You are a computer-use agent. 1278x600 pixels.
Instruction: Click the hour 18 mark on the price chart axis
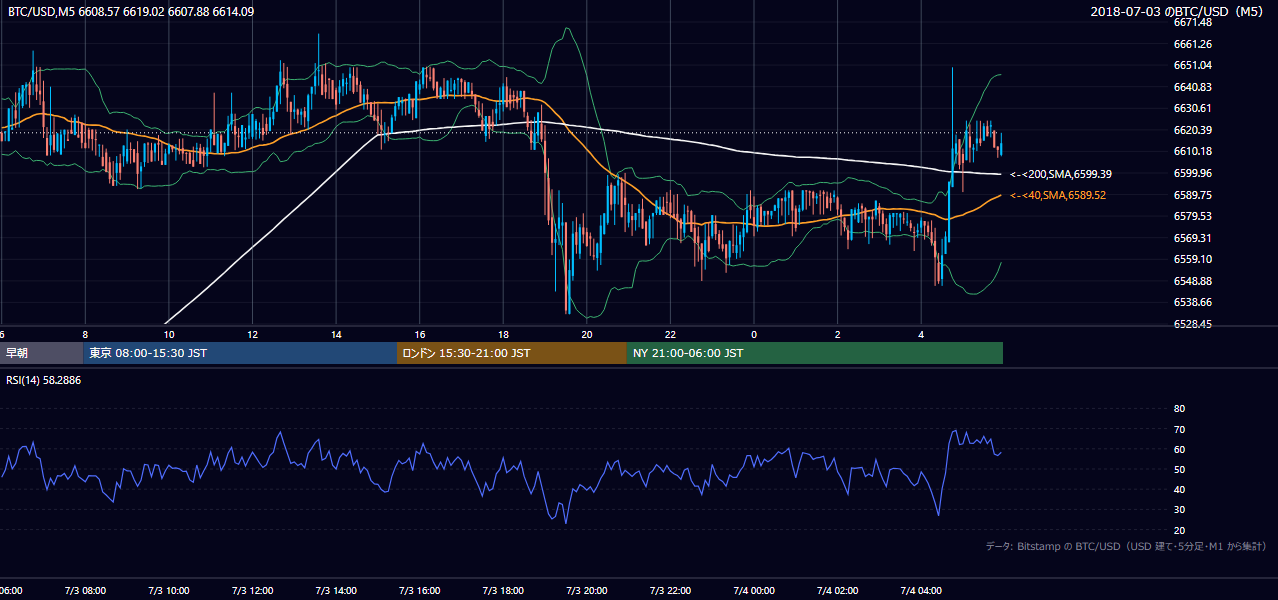(x=503, y=334)
